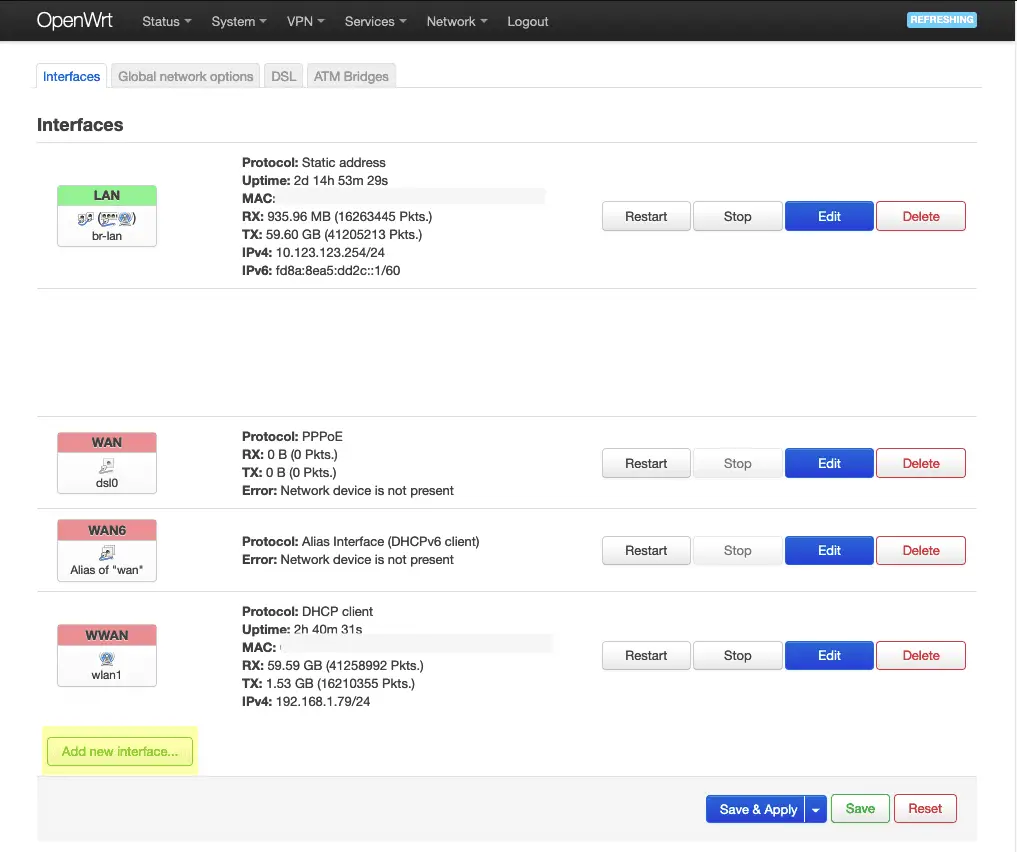The height and width of the screenshot is (852, 1017).
Task: Delete the WAN6 interface
Action: click(x=920, y=550)
